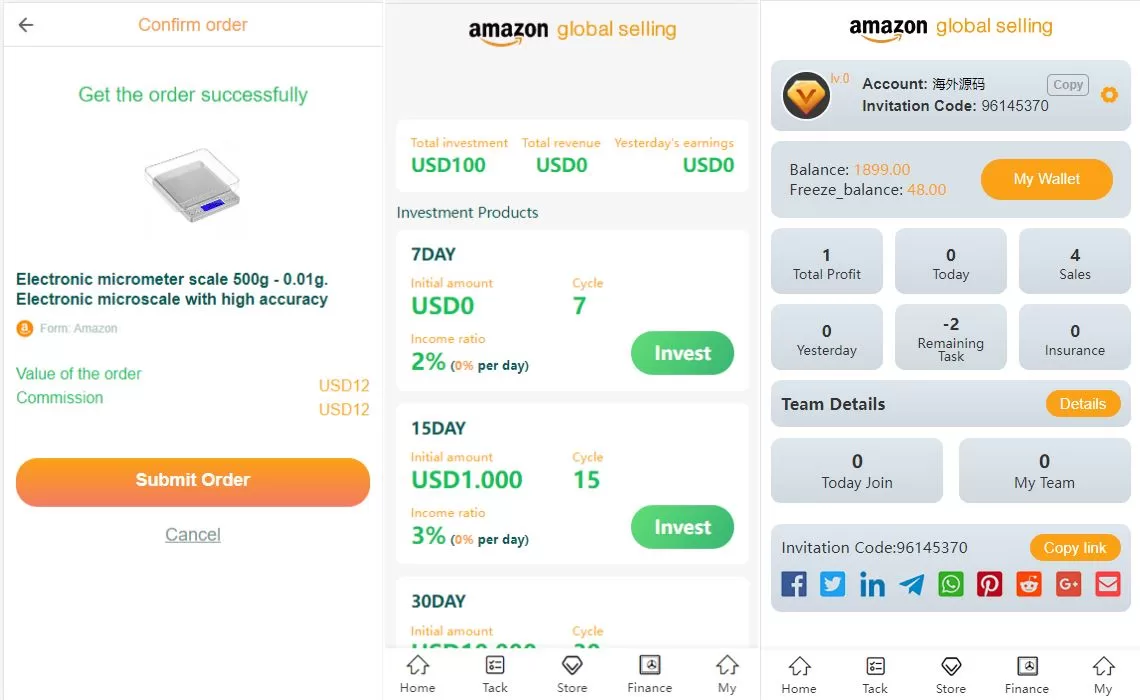Share invitation via LinkedIn icon

pos(872,584)
